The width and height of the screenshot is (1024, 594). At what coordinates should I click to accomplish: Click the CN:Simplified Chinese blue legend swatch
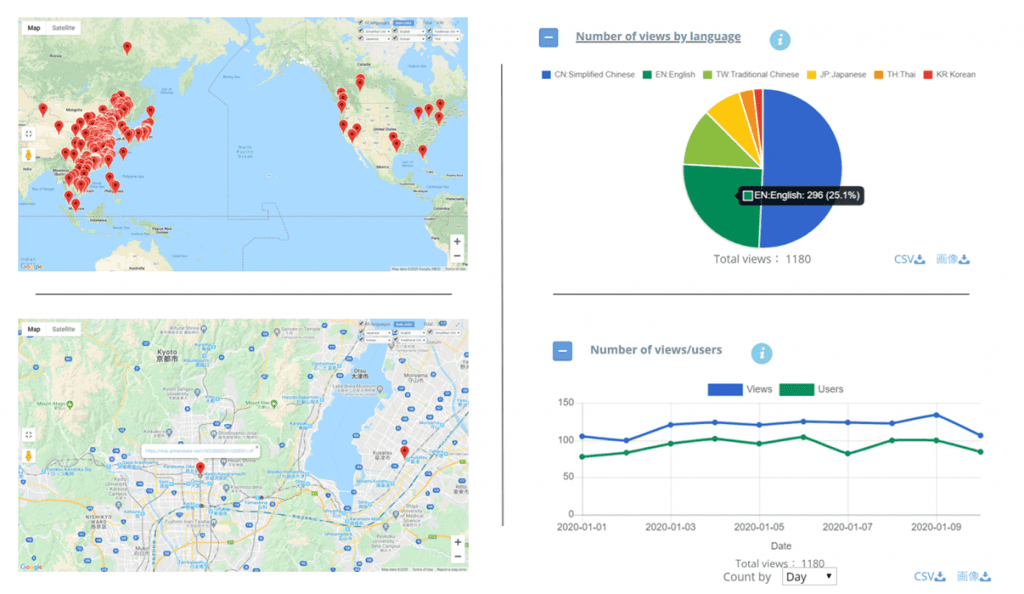pos(545,75)
